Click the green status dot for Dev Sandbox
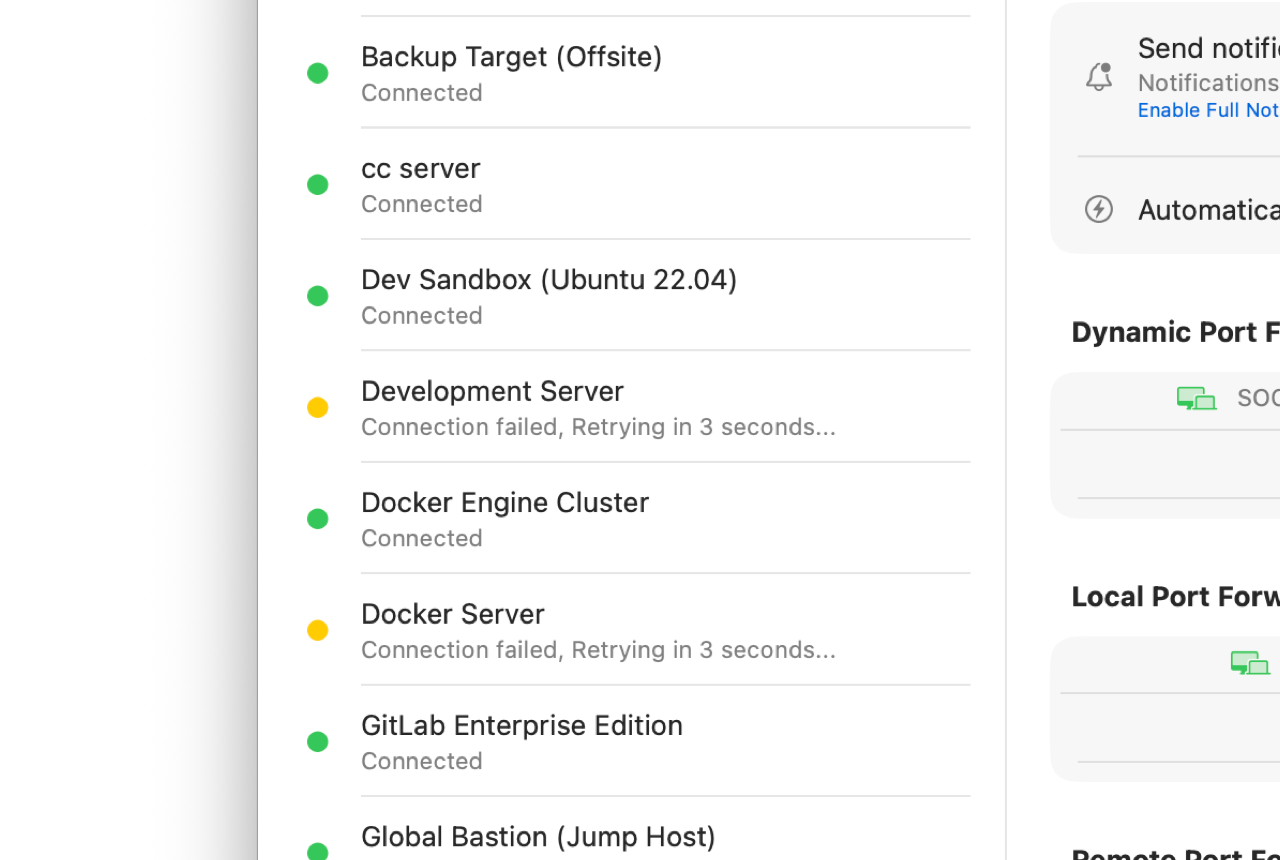This screenshot has height=860, width=1280. (317, 296)
